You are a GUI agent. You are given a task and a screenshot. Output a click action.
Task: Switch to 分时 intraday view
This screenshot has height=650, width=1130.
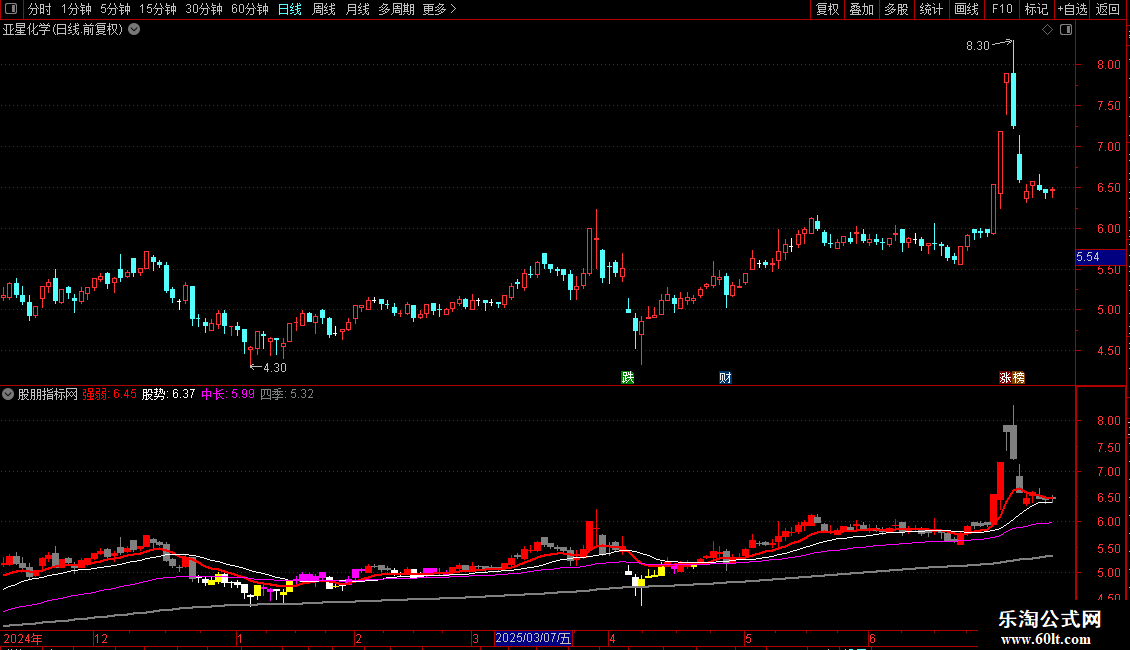[40, 9]
